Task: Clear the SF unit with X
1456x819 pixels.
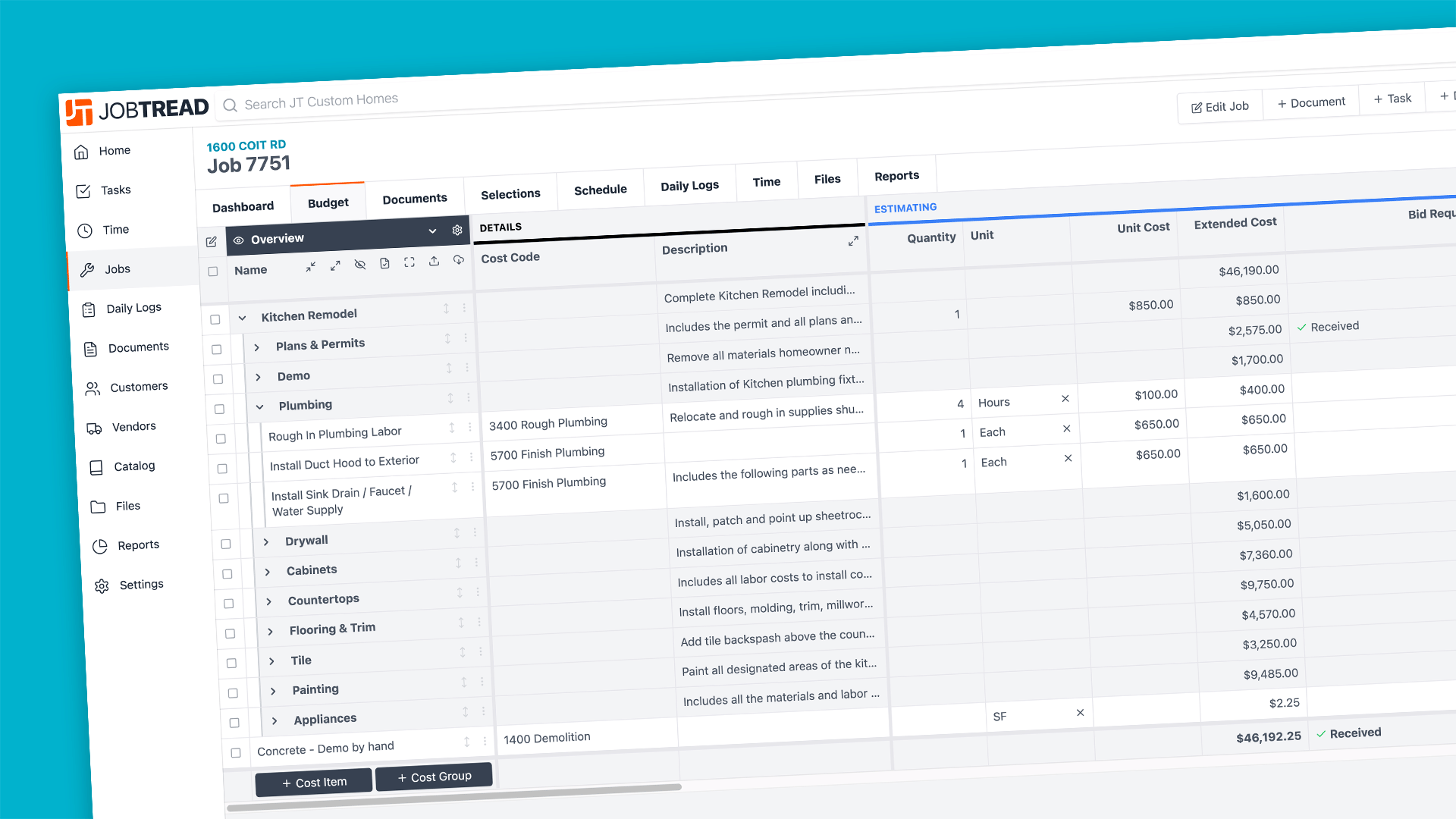Action: tap(1081, 713)
